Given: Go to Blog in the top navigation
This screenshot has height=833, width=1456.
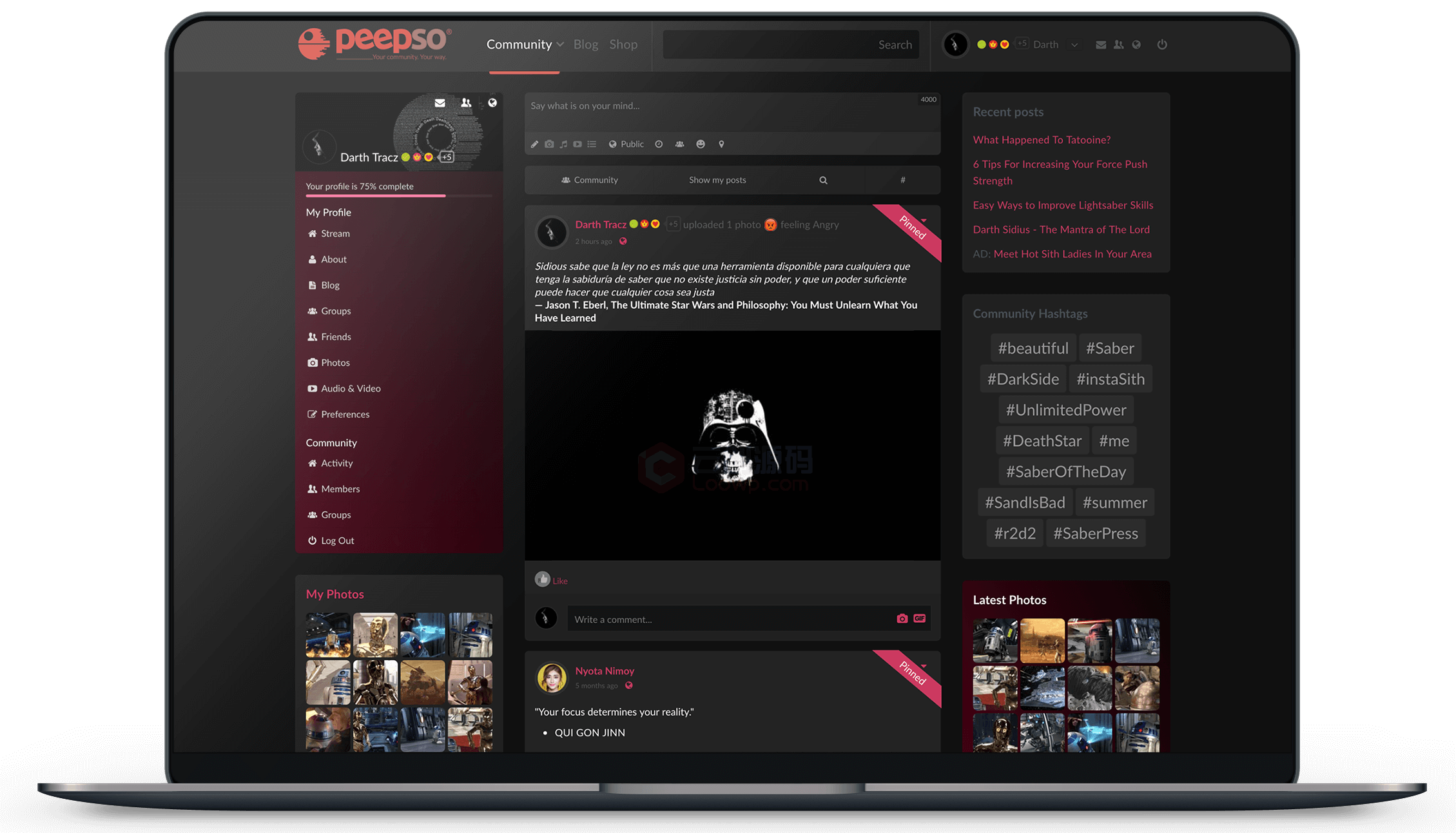Looking at the screenshot, I should click(586, 44).
